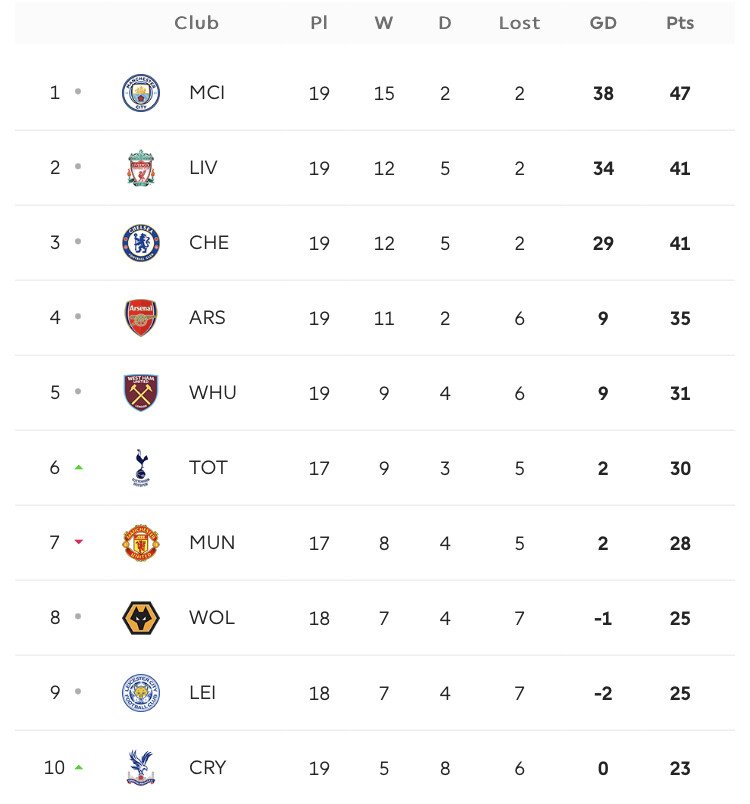Click the Manchester City club crest
750x804 pixels.
pyautogui.click(x=141, y=93)
